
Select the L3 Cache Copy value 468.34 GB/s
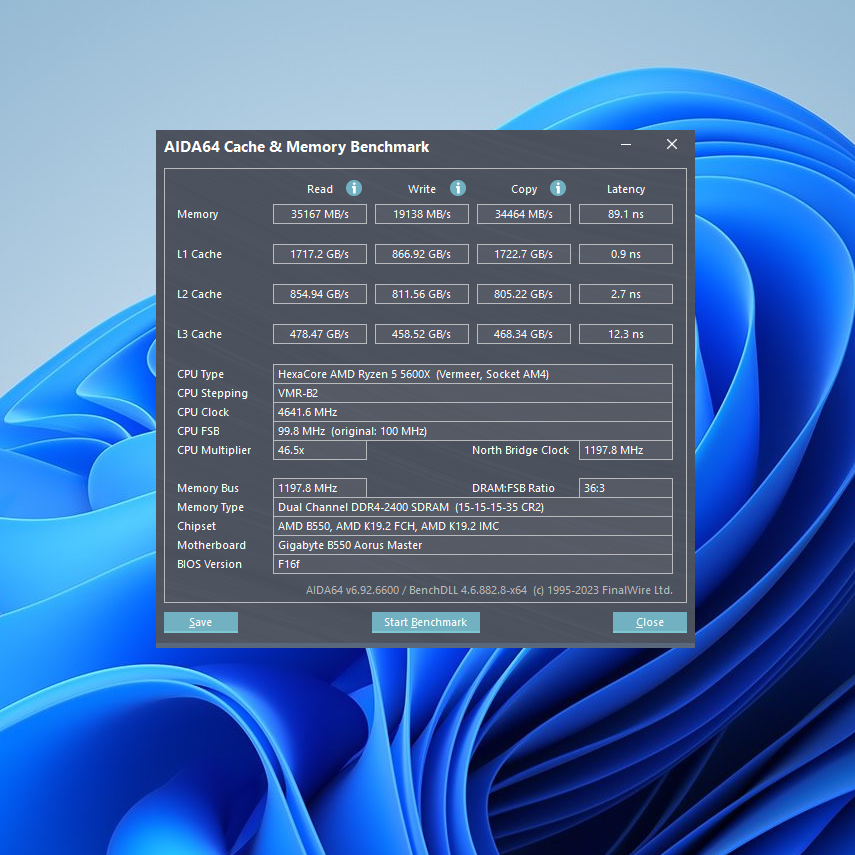523,334
